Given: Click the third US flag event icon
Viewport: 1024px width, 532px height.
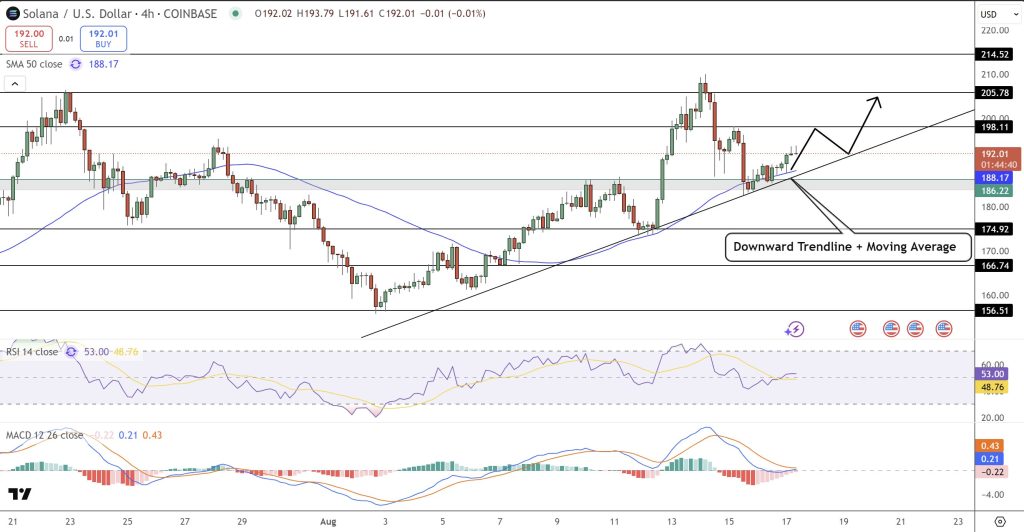Looking at the screenshot, I should 915,329.
